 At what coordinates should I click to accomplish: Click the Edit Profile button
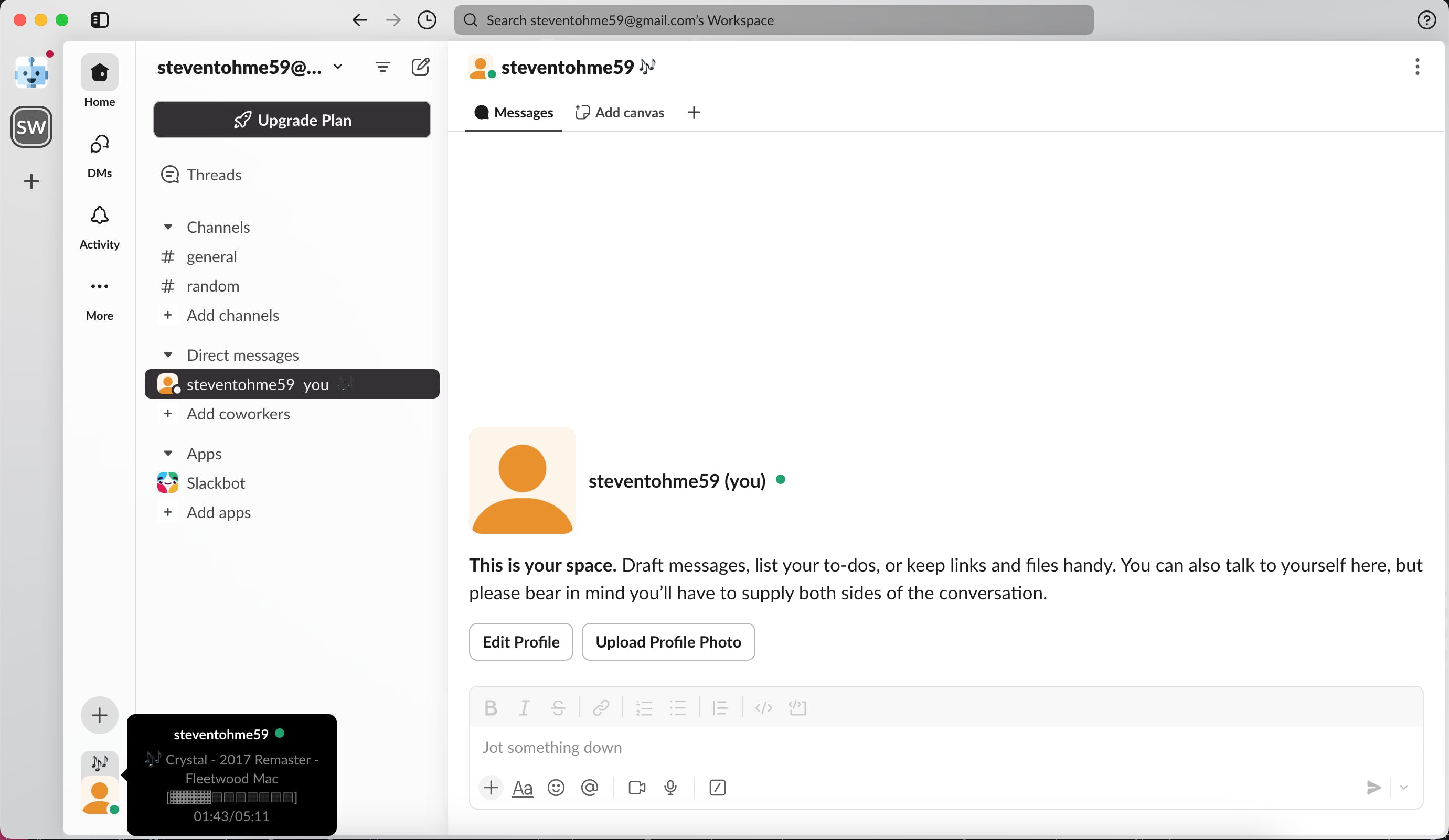coord(521,641)
